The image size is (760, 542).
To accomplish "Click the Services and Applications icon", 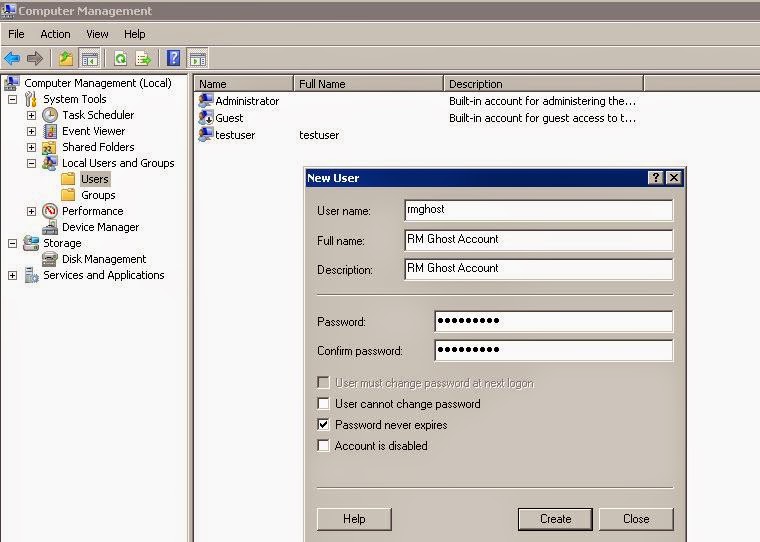I will click(32, 275).
